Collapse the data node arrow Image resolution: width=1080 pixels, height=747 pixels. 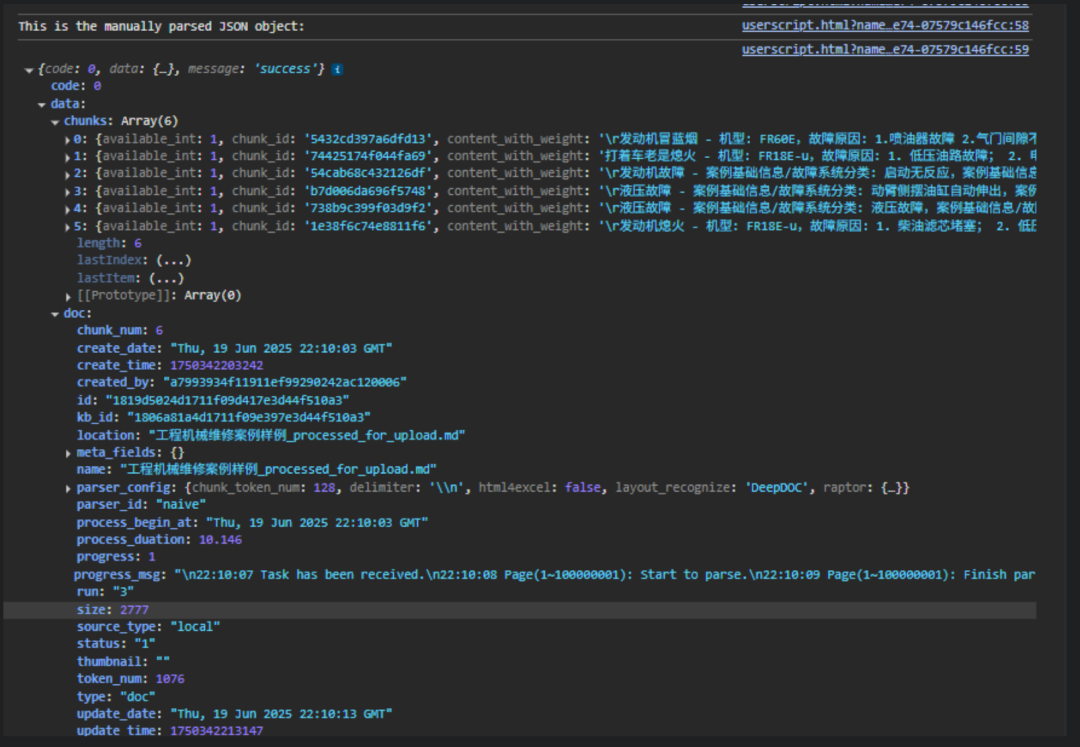[42, 104]
